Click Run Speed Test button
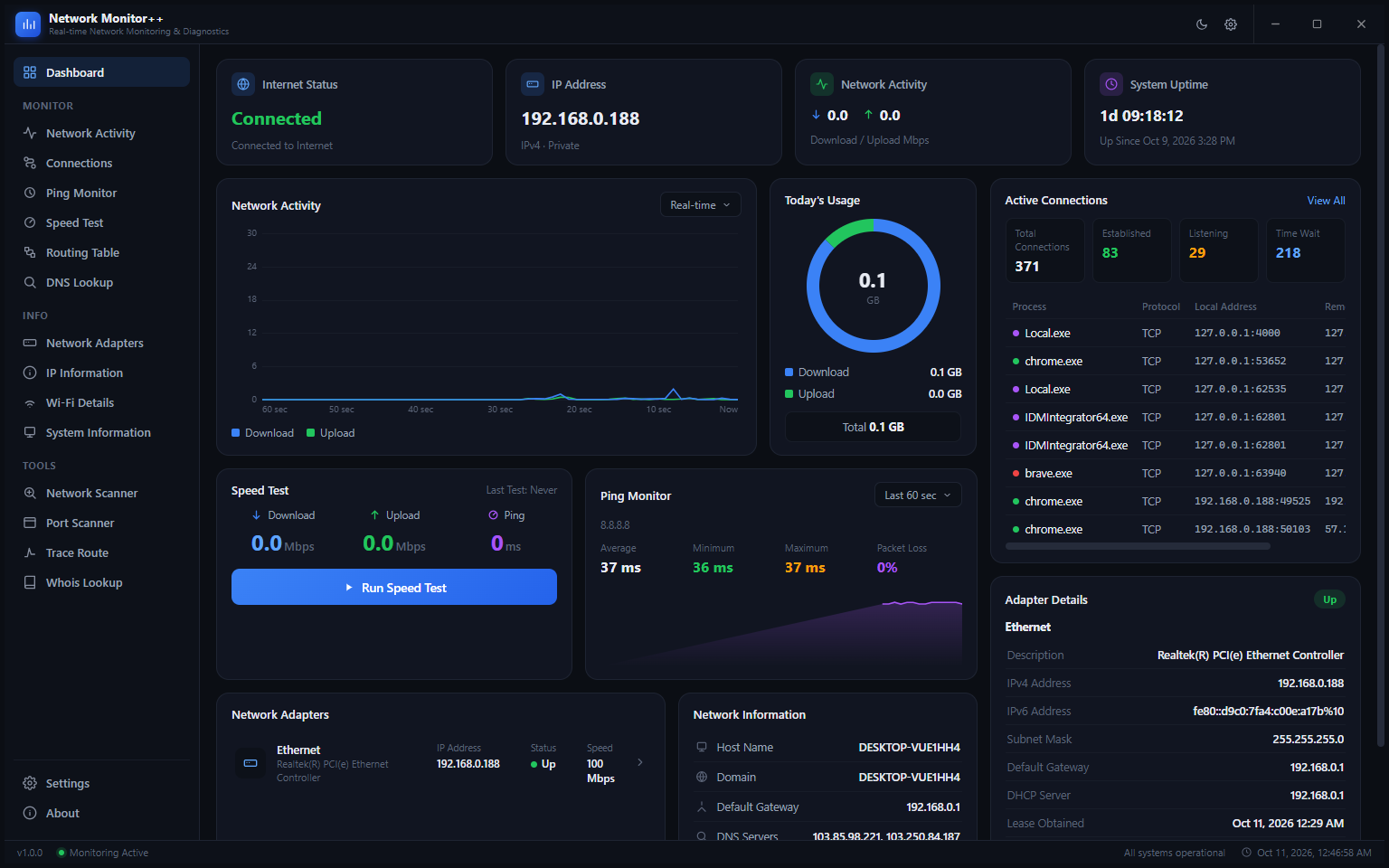 (394, 587)
